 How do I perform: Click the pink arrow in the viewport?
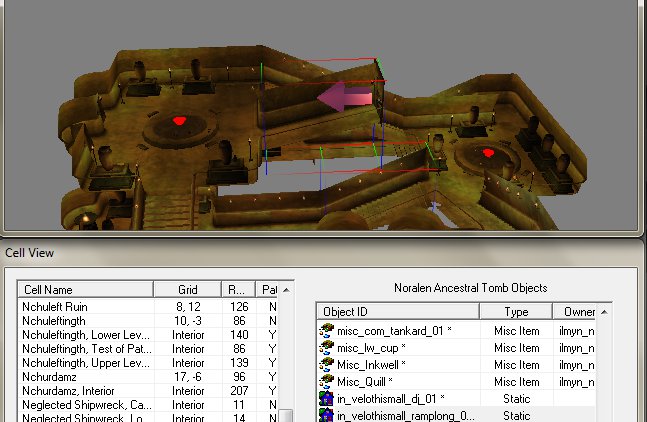pyautogui.click(x=344, y=97)
